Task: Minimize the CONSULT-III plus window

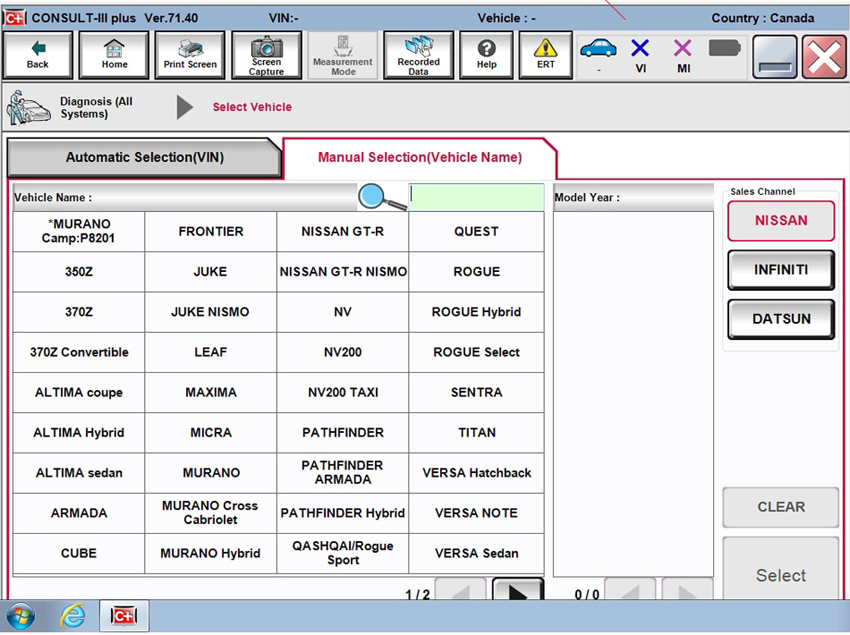Action: [775, 56]
